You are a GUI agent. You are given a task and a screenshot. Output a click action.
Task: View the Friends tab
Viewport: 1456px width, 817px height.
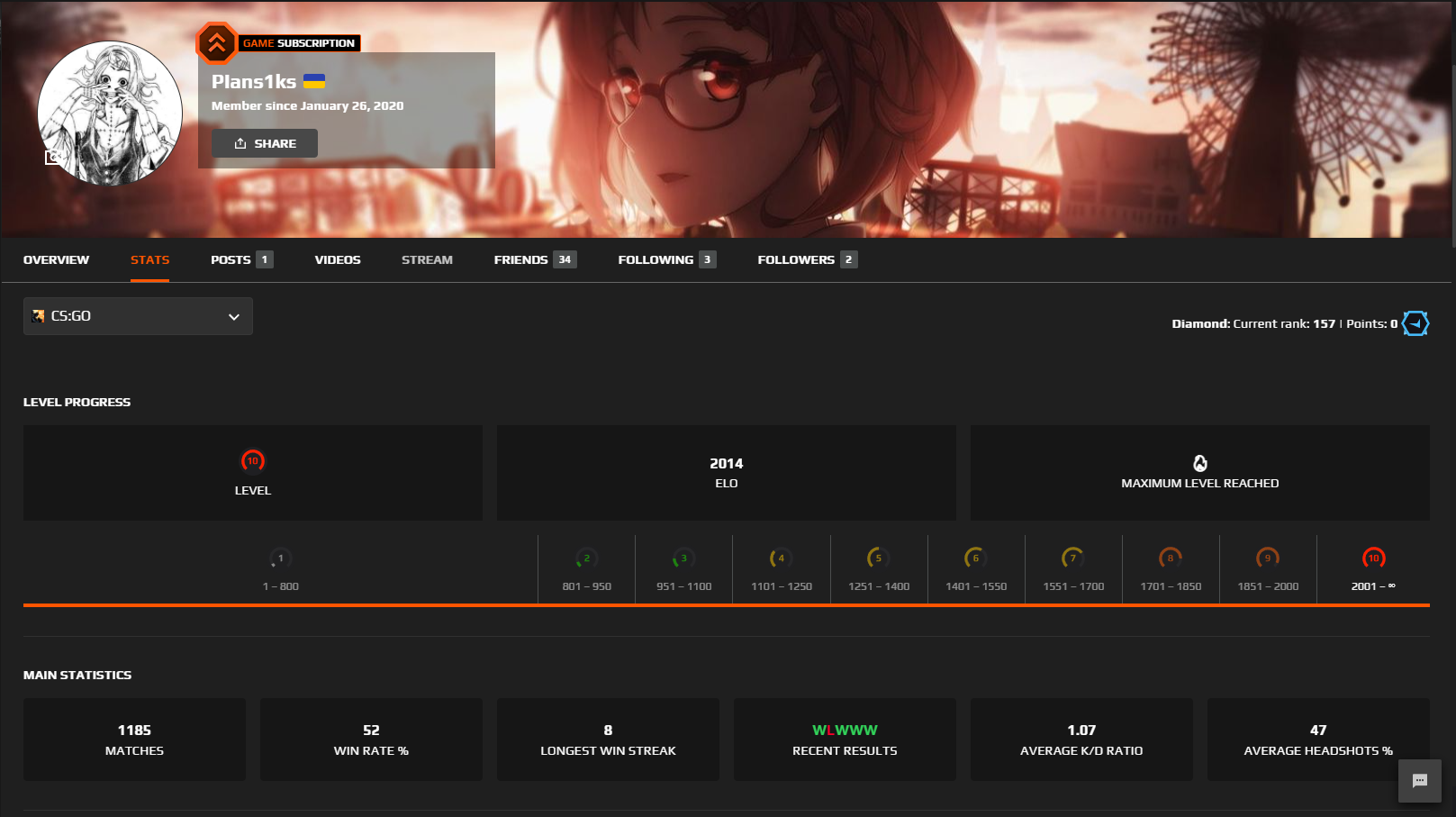pos(535,259)
